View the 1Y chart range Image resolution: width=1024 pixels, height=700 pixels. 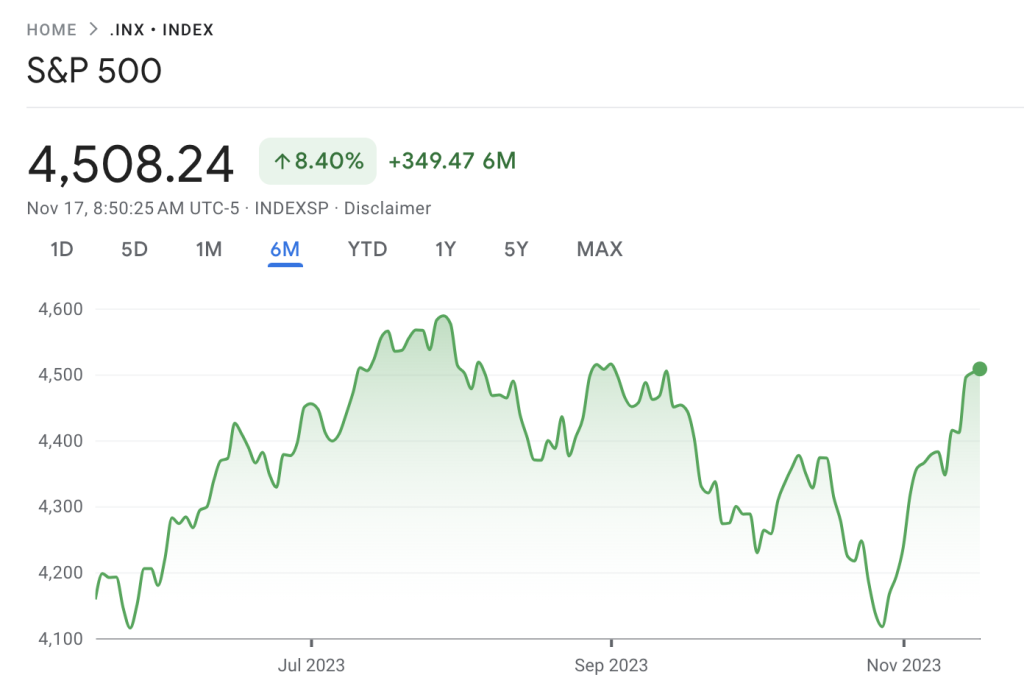[x=445, y=249]
